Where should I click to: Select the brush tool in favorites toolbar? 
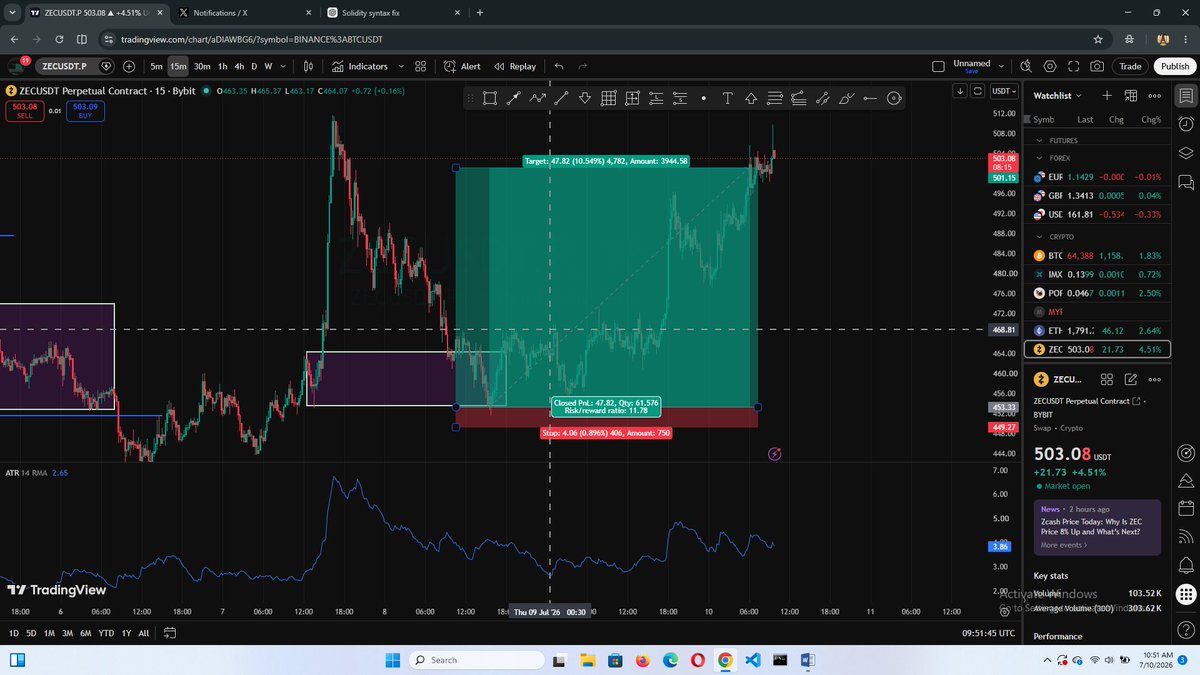coord(846,98)
